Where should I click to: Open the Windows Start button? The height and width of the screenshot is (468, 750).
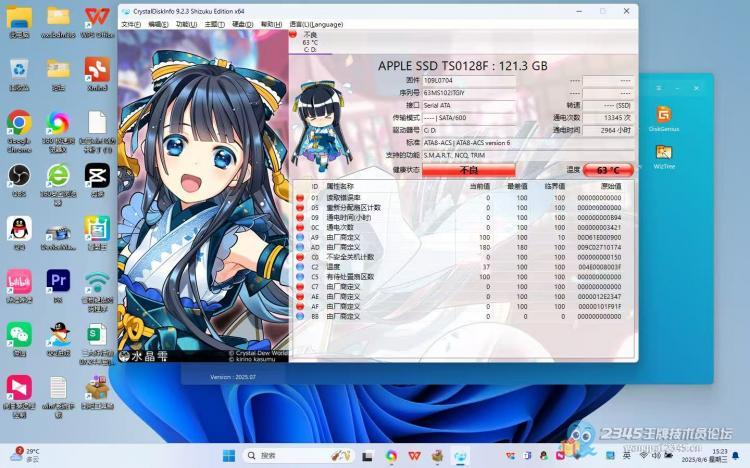229,456
